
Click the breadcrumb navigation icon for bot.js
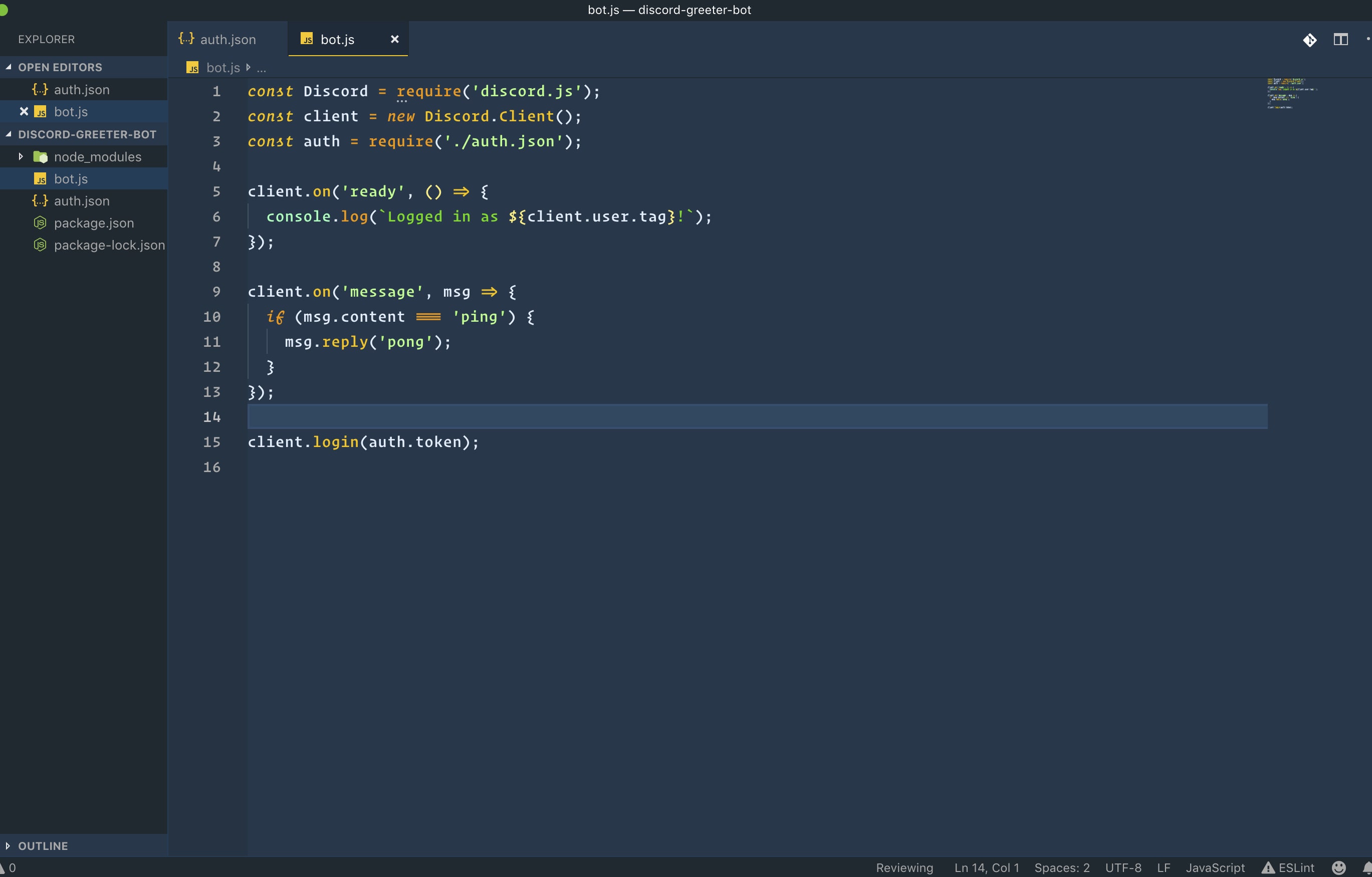click(194, 67)
